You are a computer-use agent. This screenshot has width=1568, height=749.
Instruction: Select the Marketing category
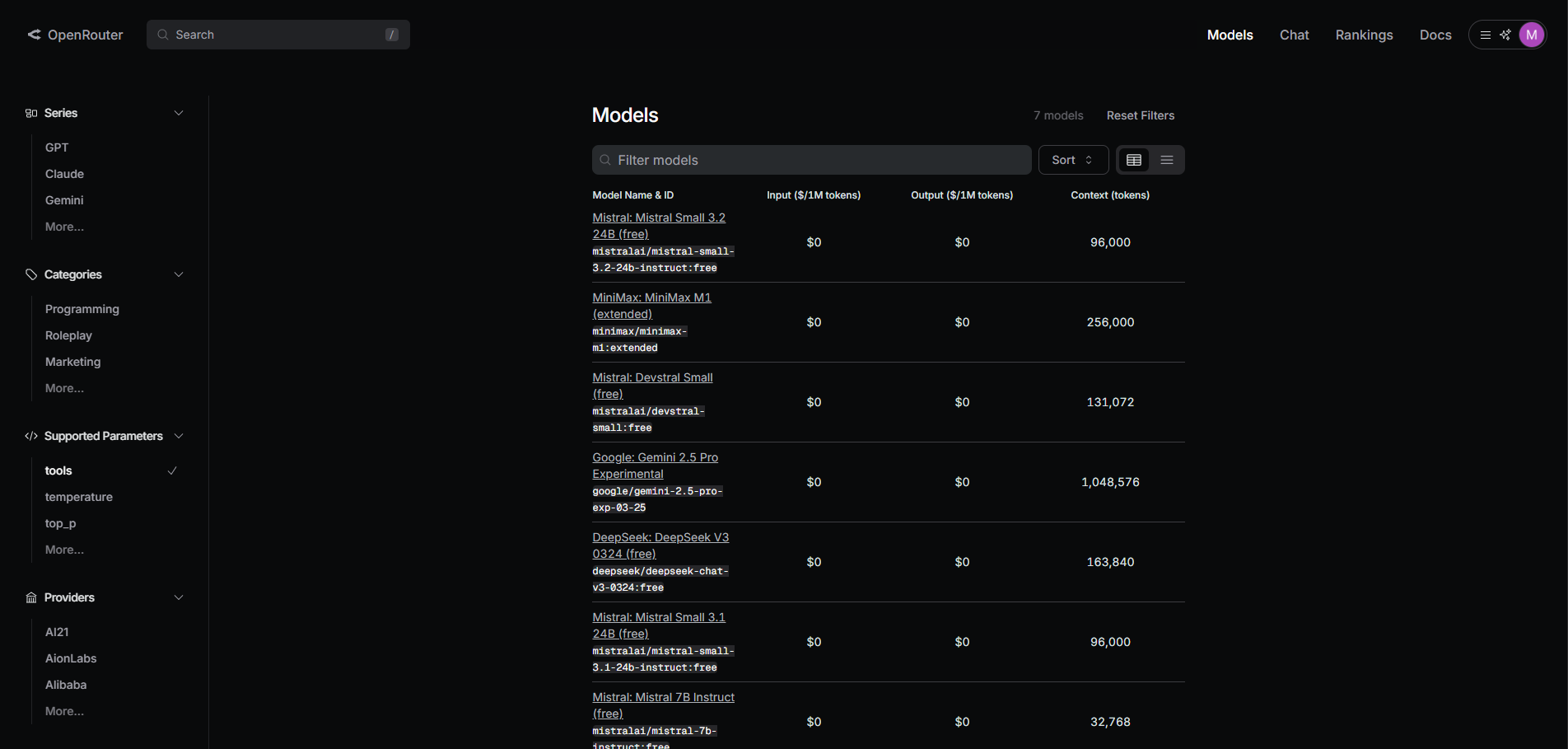pyautogui.click(x=72, y=362)
